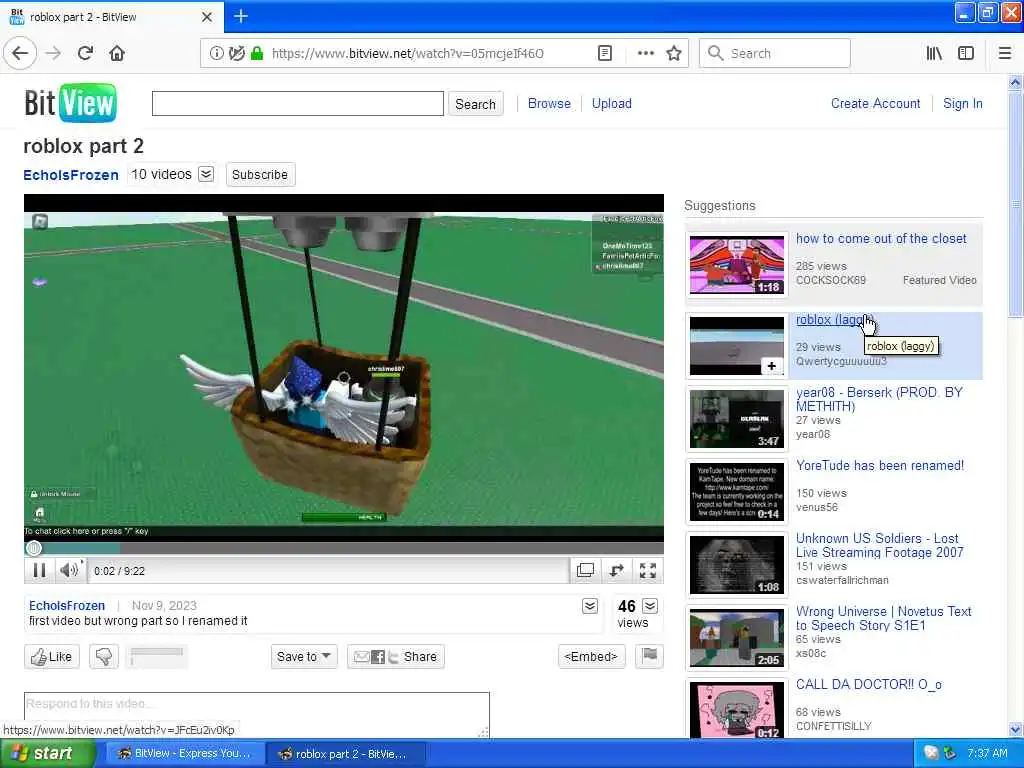Open suggestion how to come out of the closet

pos(881,239)
